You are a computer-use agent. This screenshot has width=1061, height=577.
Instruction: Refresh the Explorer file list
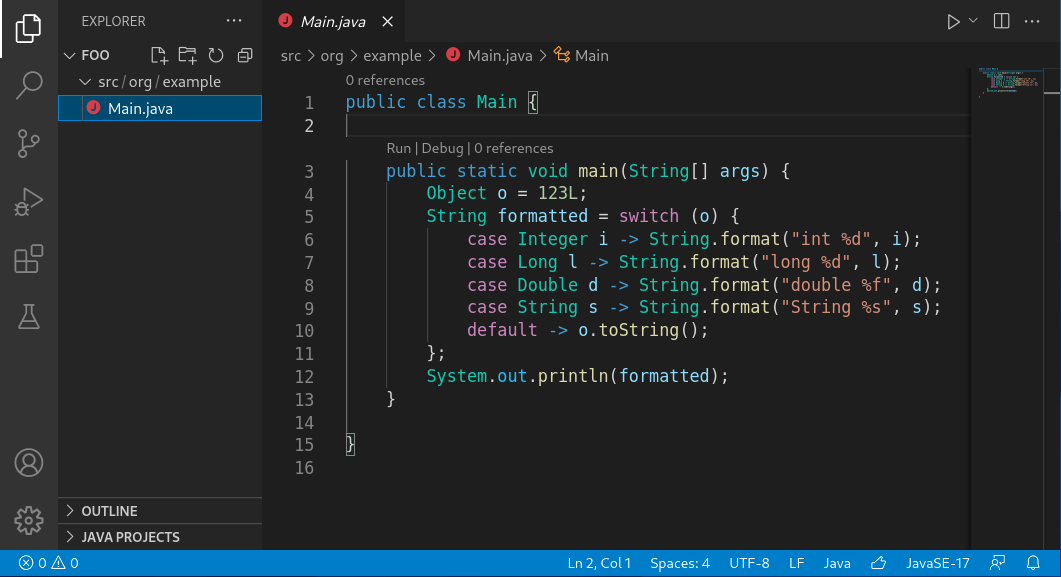click(x=215, y=55)
